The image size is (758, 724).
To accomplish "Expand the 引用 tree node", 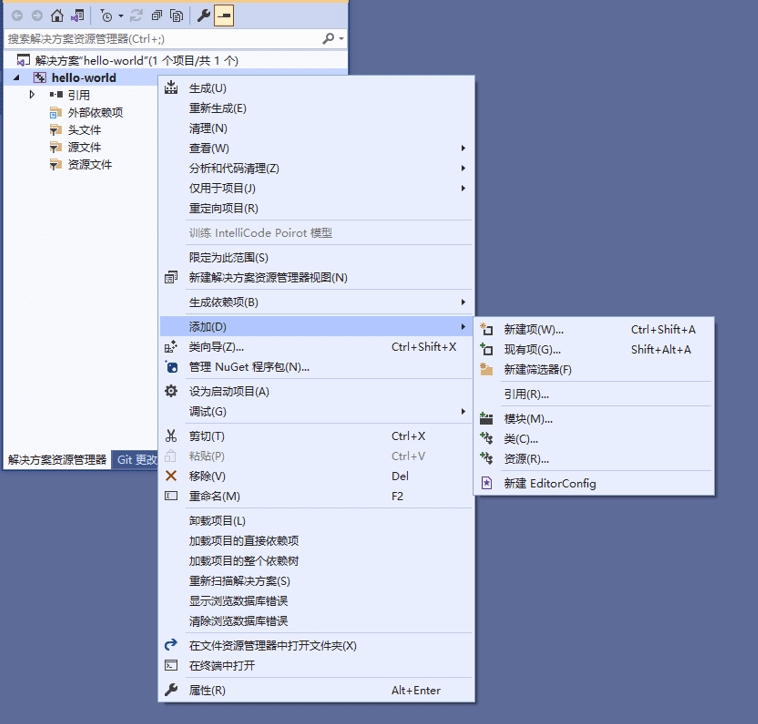I will click(x=32, y=95).
